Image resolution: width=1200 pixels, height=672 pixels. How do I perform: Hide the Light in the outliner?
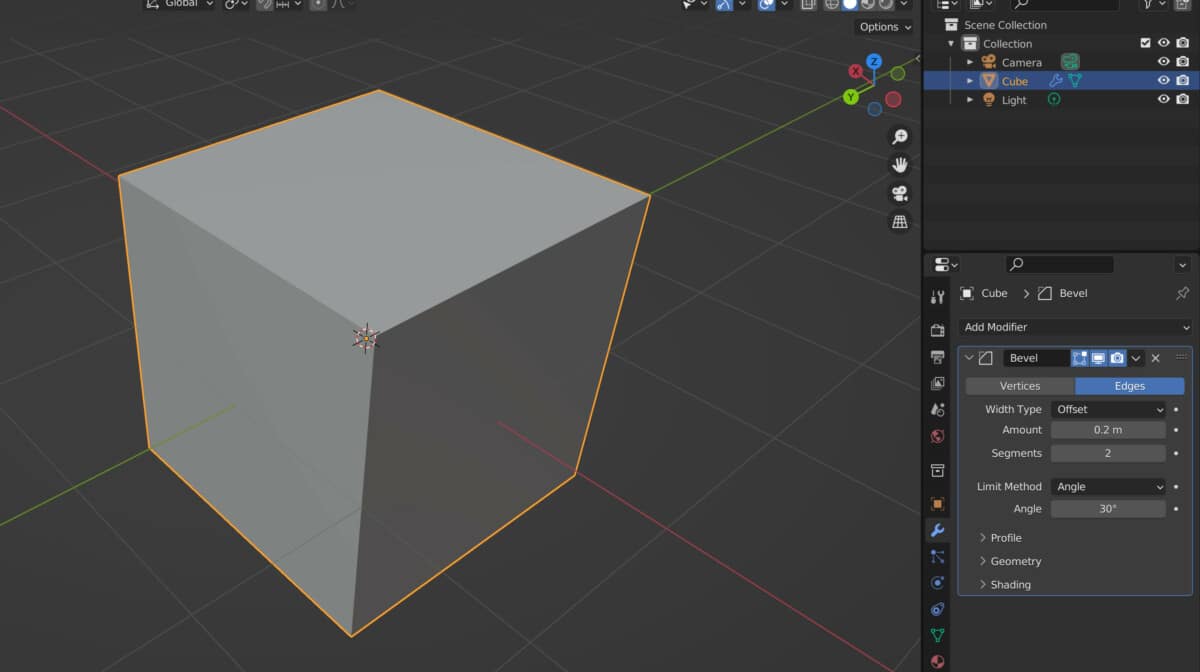[x=1163, y=99]
